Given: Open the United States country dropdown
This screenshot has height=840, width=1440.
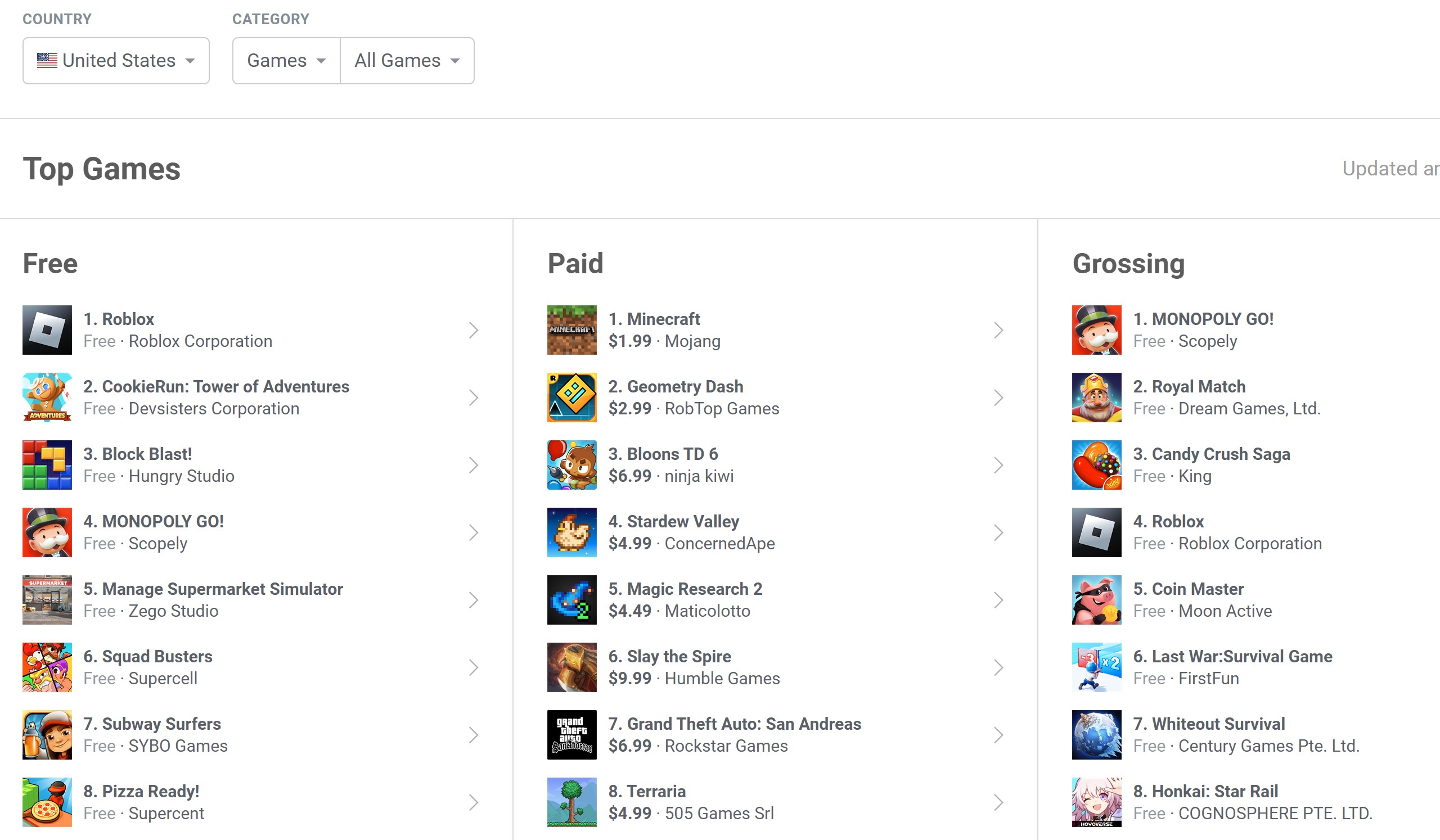Looking at the screenshot, I should (116, 61).
